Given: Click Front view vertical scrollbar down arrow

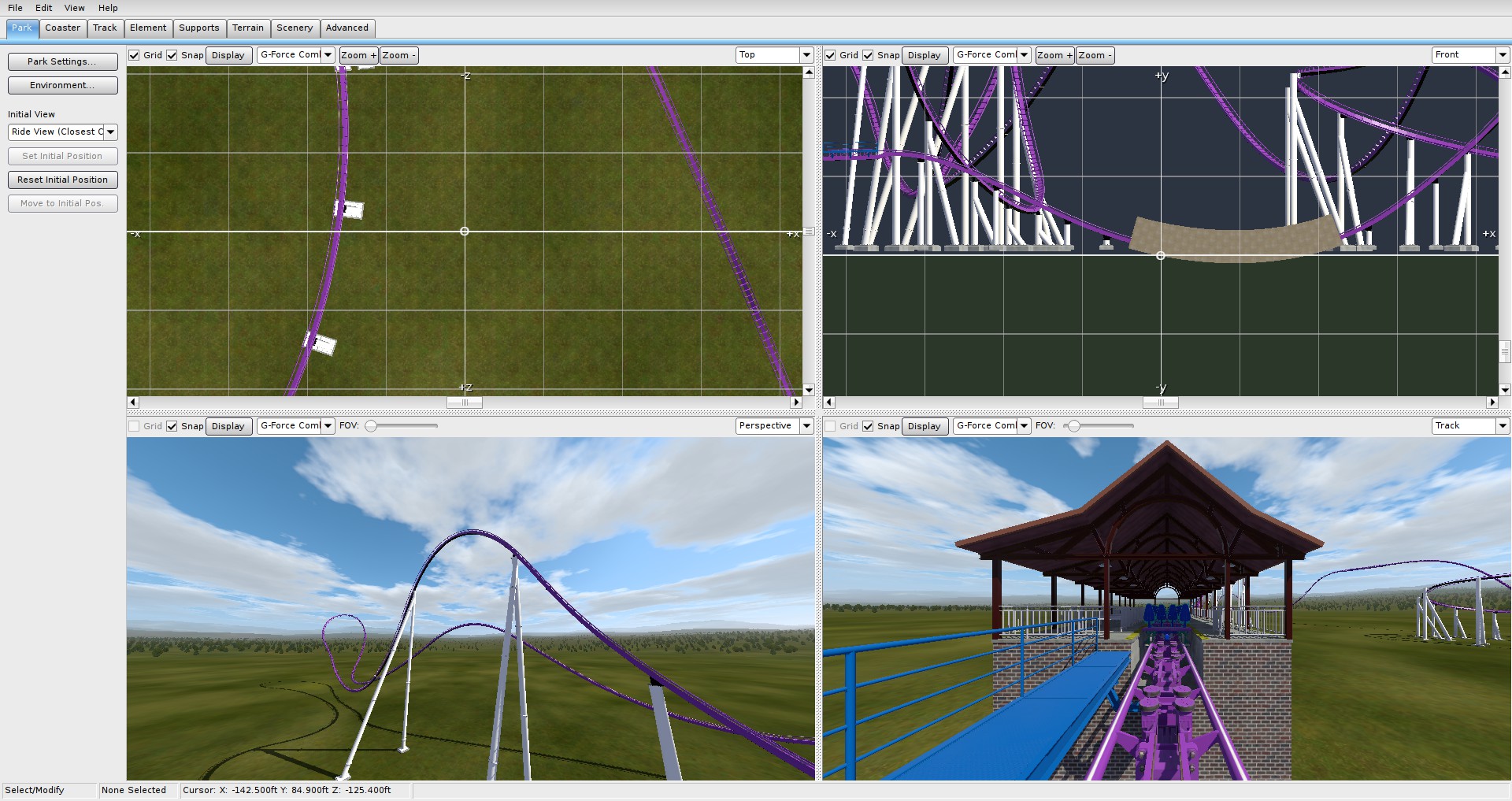Looking at the screenshot, I should (x=1505, y=390).
